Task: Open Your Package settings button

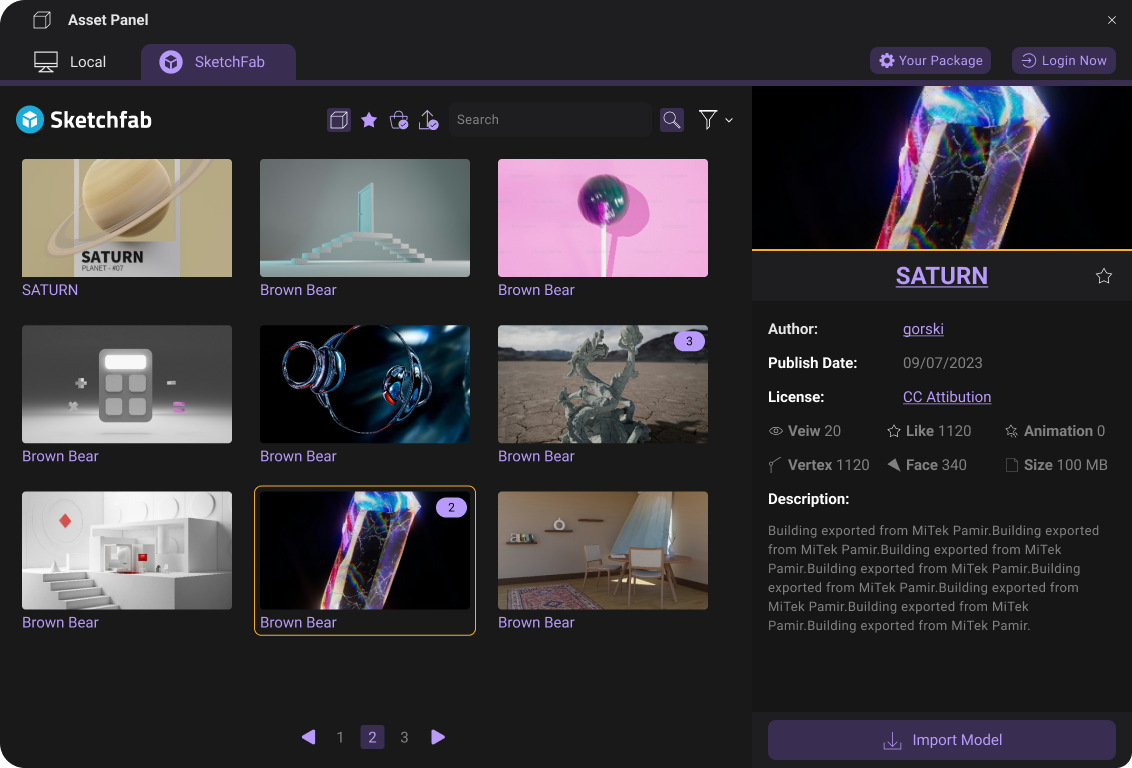Action: point(930,61)
